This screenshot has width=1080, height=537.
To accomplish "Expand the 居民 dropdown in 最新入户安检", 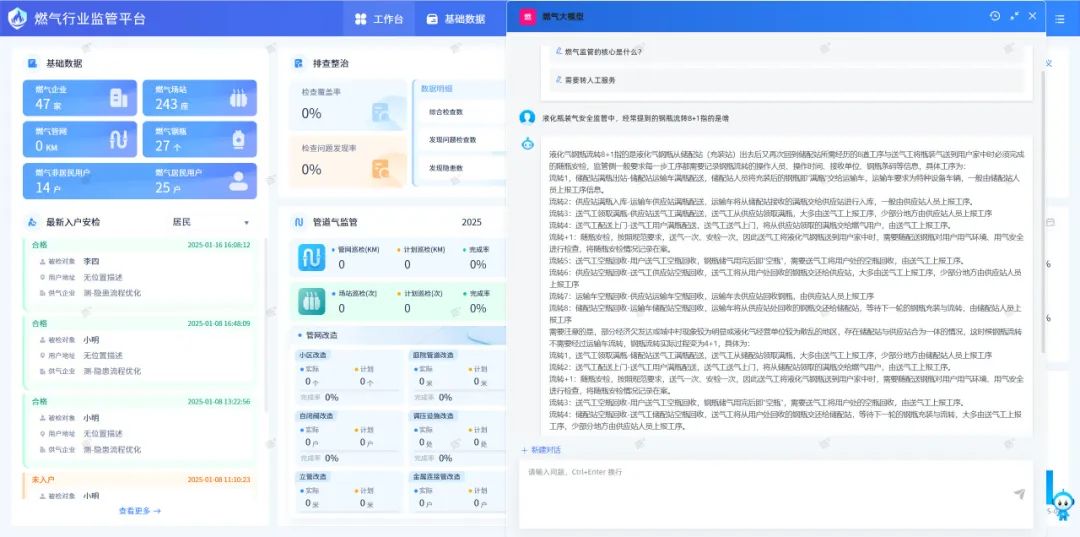I will (211, 222).
